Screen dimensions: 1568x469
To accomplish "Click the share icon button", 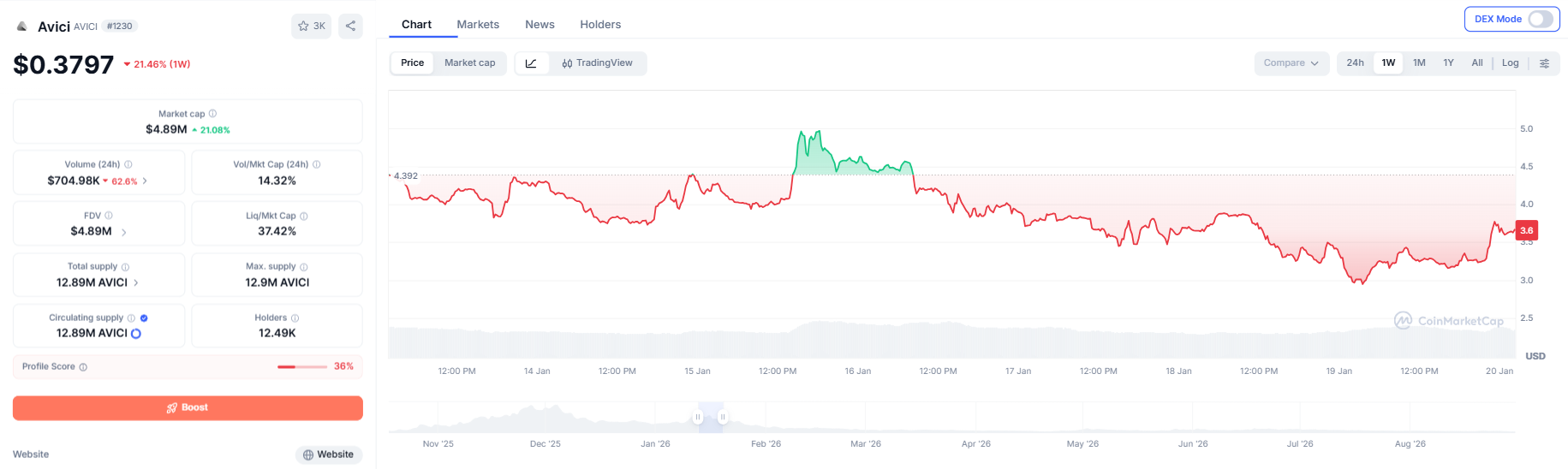I will click(x=350, y=26).
